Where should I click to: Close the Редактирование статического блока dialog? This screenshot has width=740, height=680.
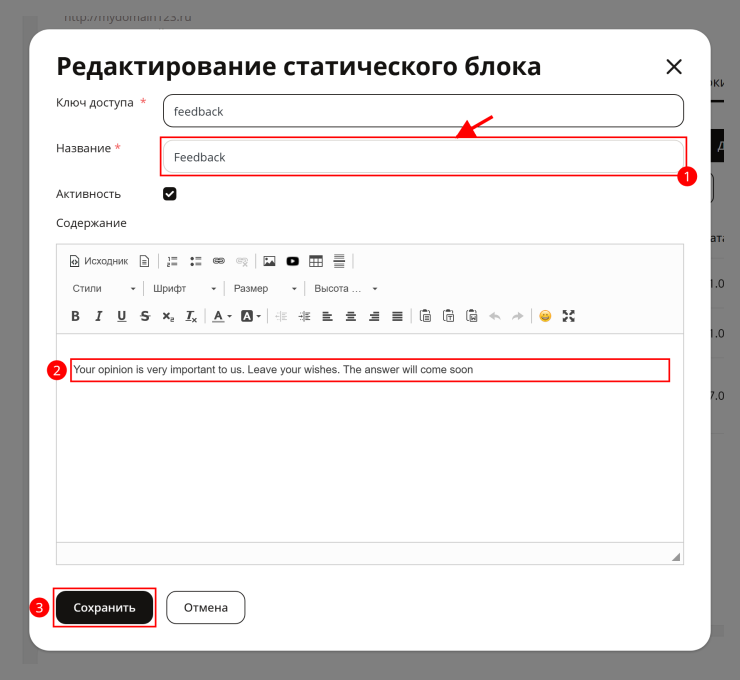pos(674,67)
